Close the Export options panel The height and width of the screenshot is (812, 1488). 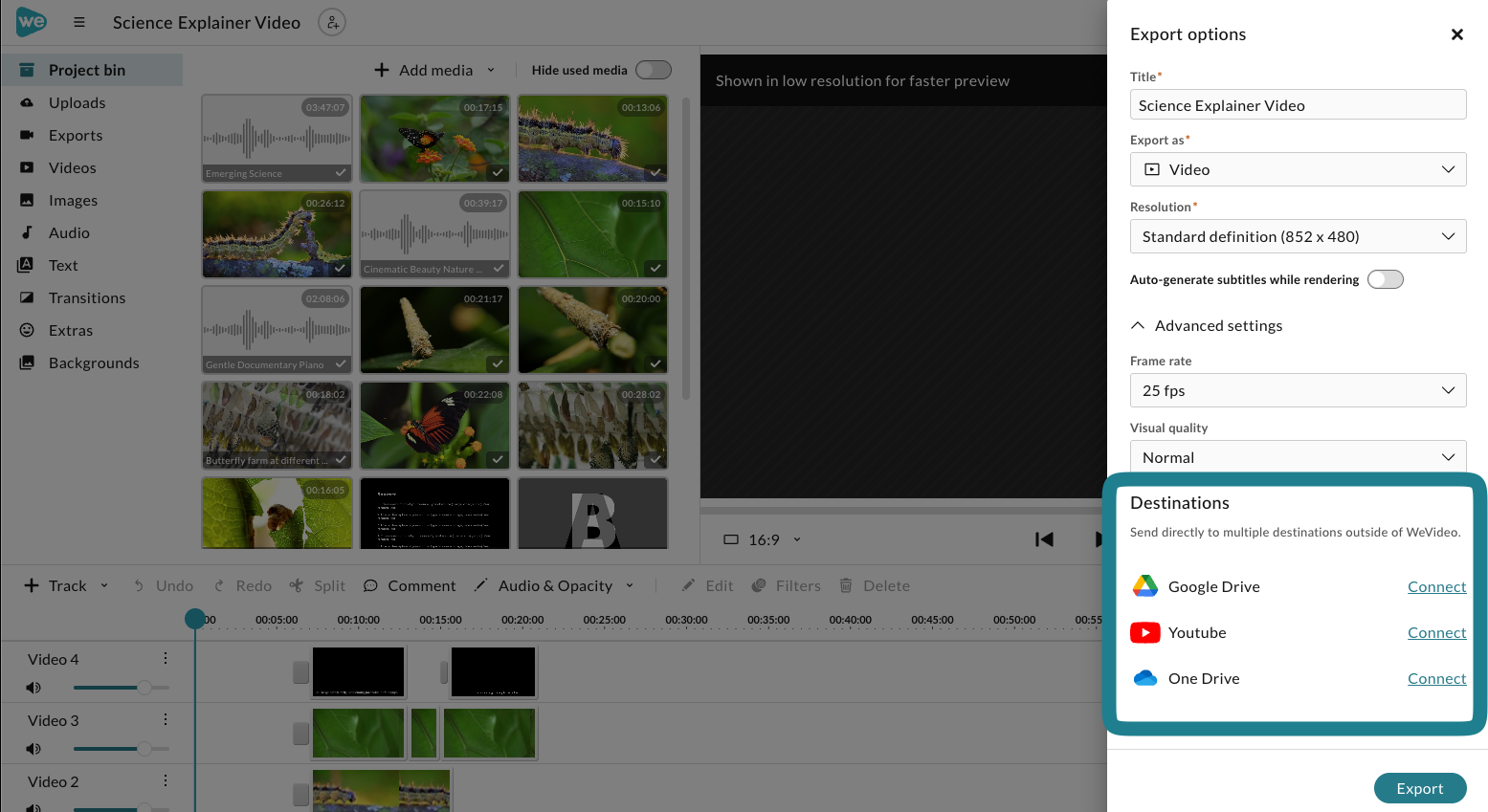1457,34
